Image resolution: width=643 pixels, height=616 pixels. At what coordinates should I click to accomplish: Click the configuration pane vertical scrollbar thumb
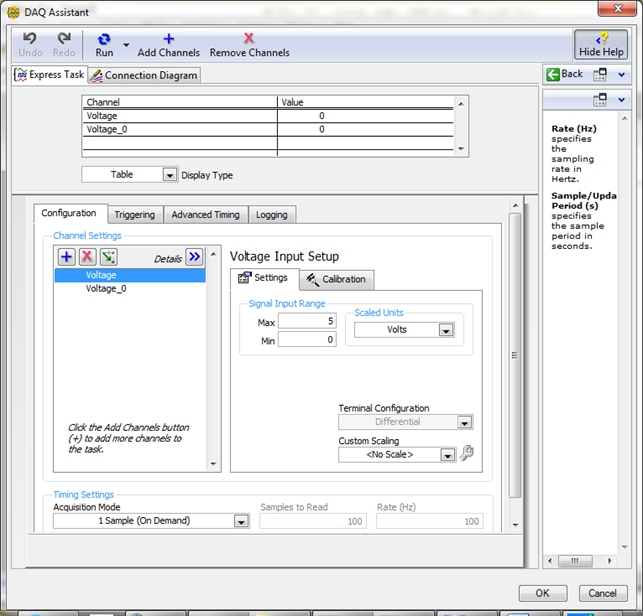(515, 355)
